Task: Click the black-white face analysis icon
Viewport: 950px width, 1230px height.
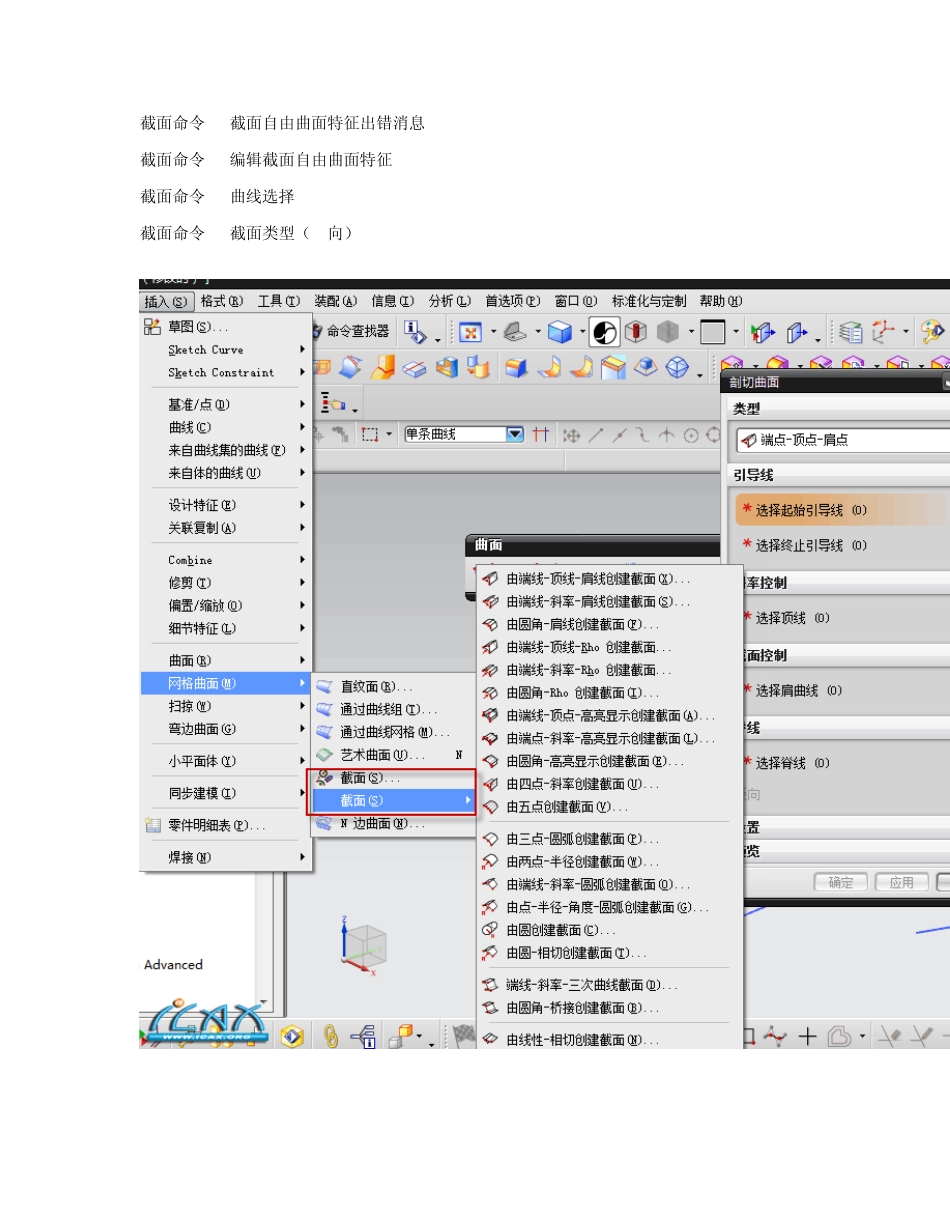Action: point(604,331)
